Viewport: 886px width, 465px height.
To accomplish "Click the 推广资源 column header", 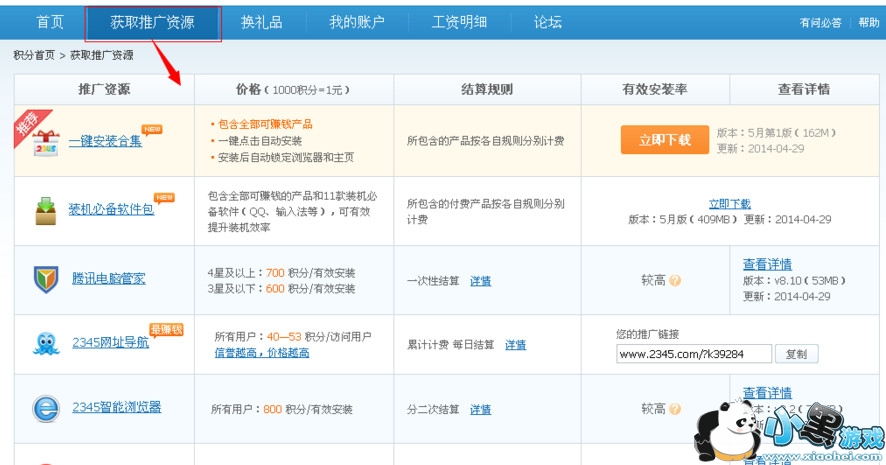I will (104, 89).
